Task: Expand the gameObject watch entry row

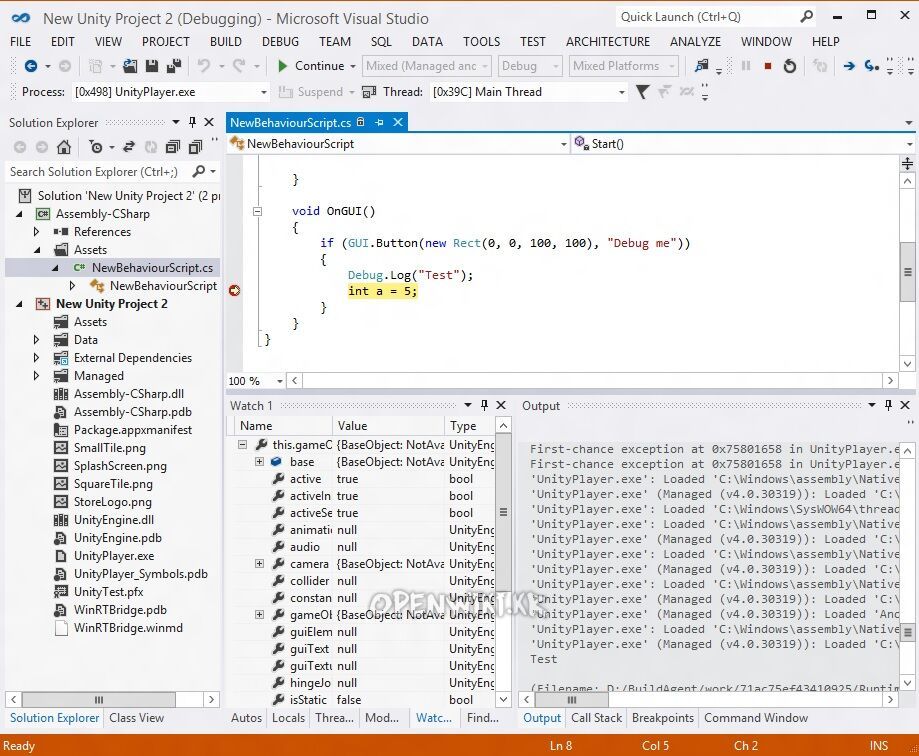Action: [259, 615]
